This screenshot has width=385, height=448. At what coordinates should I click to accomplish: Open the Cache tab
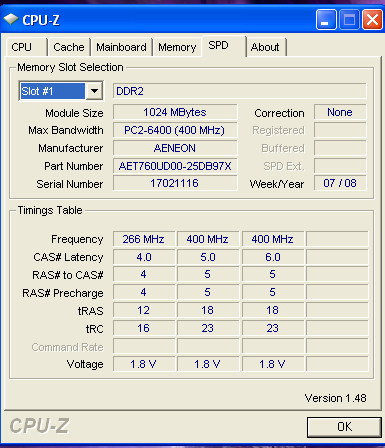(x=69, y=47)
